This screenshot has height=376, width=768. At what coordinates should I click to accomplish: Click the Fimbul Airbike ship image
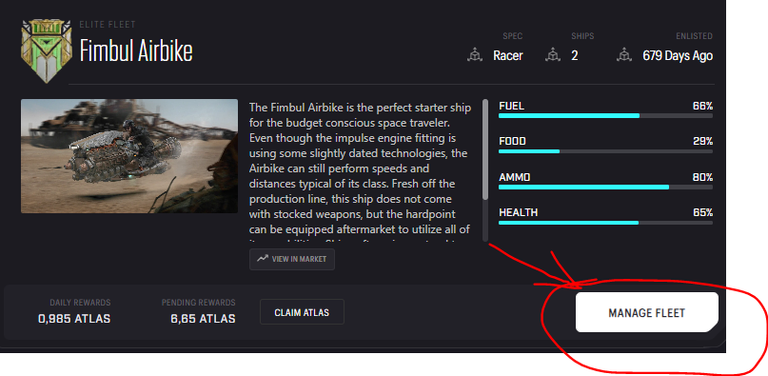[x=129, y=156]
